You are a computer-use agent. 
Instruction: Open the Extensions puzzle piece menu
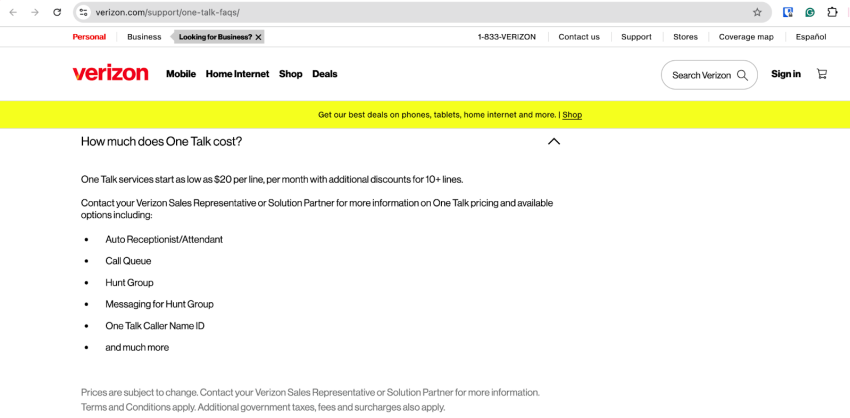832,12
